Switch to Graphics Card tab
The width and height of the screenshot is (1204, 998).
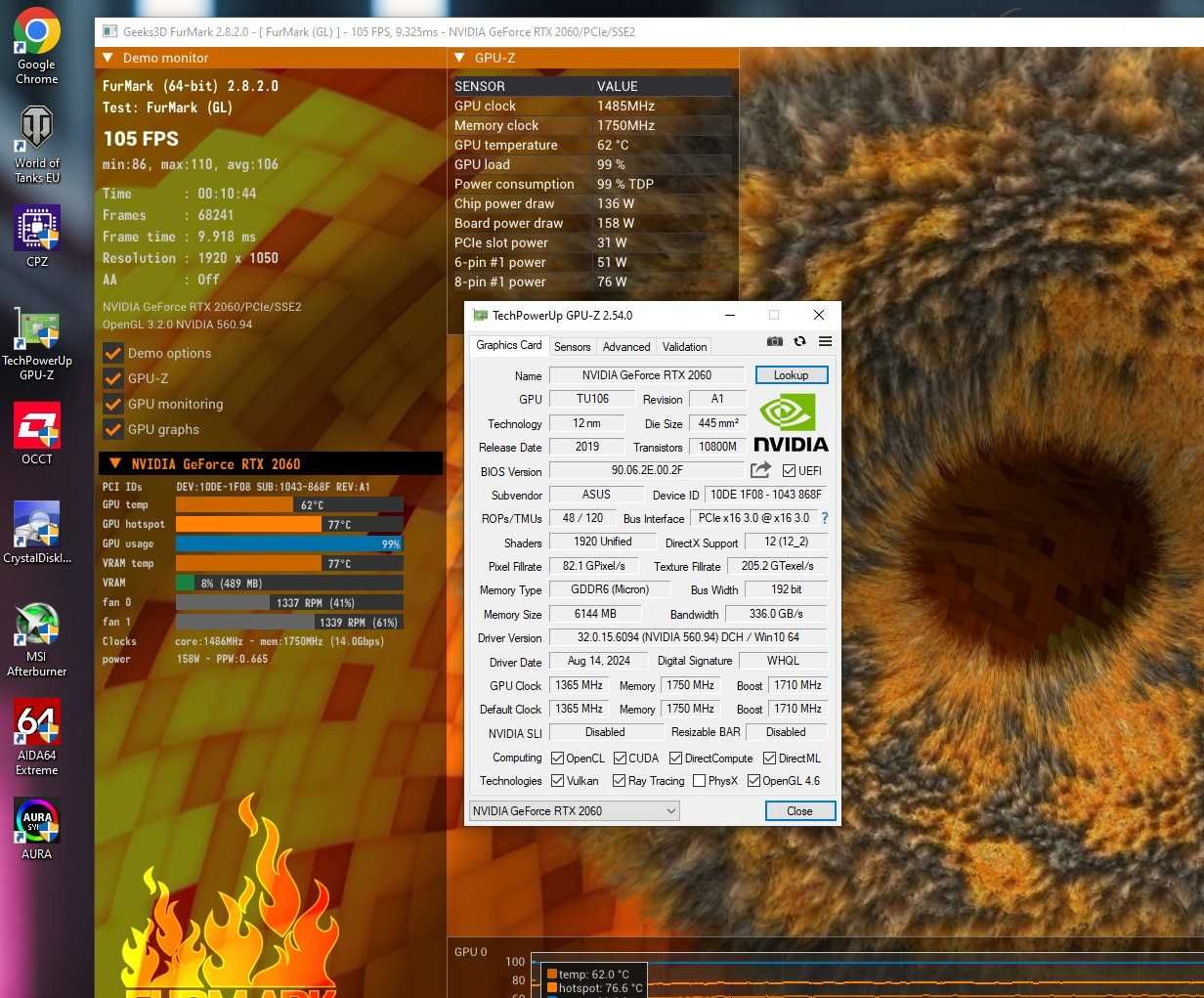[508, 345]
